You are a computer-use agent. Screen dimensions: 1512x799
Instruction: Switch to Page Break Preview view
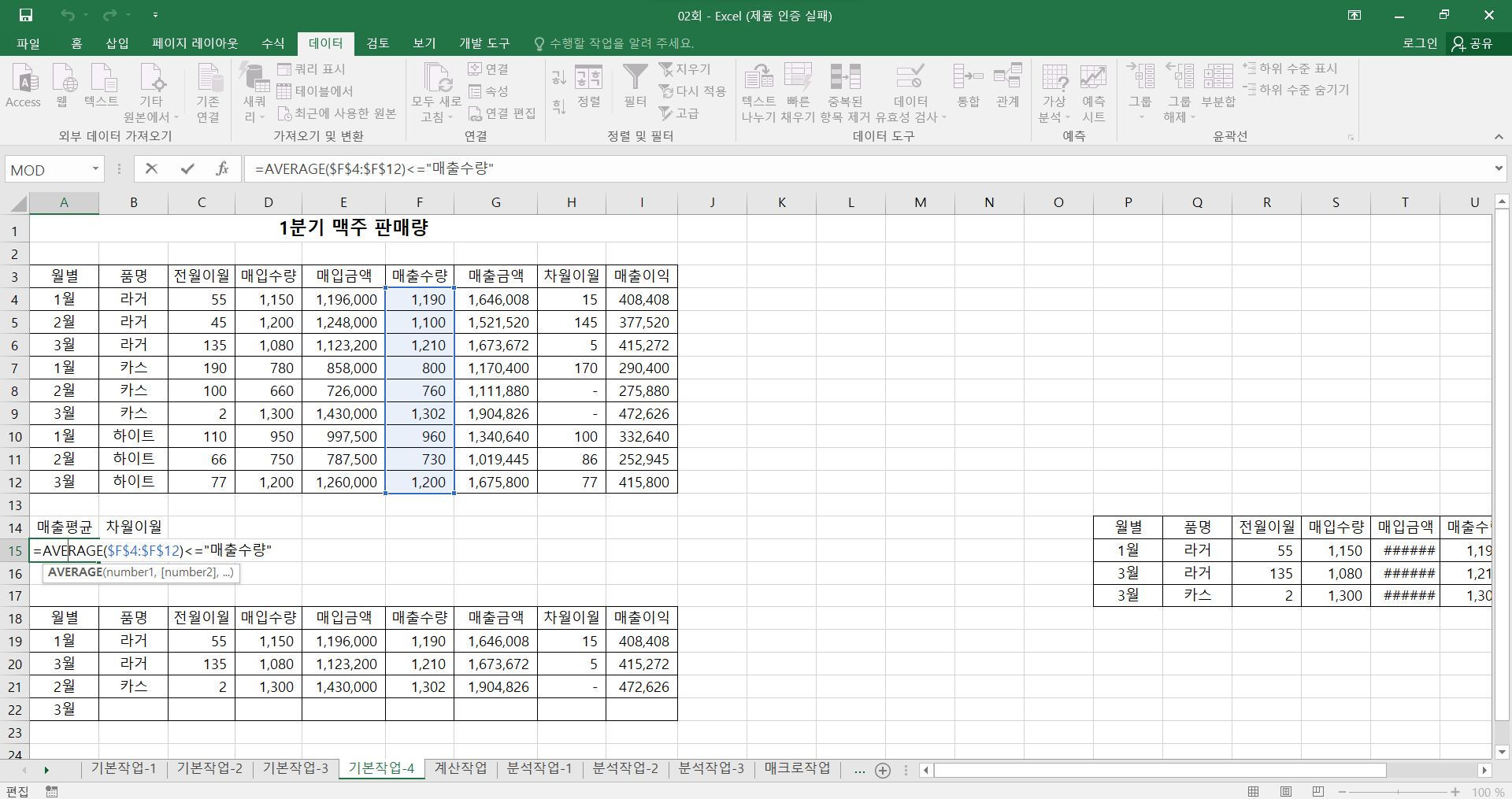(x=1318, y=791)
